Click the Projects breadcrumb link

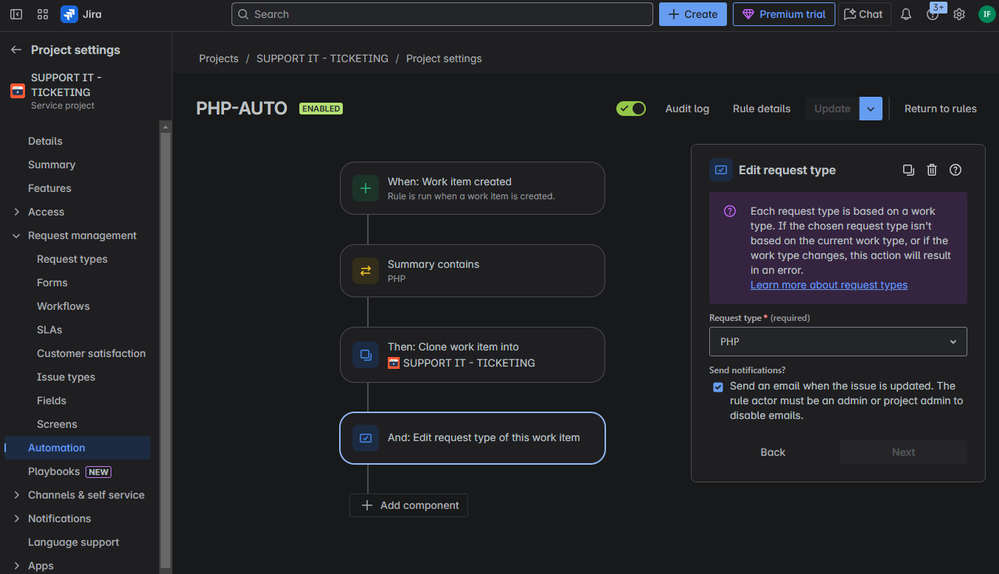click(219, 59)
